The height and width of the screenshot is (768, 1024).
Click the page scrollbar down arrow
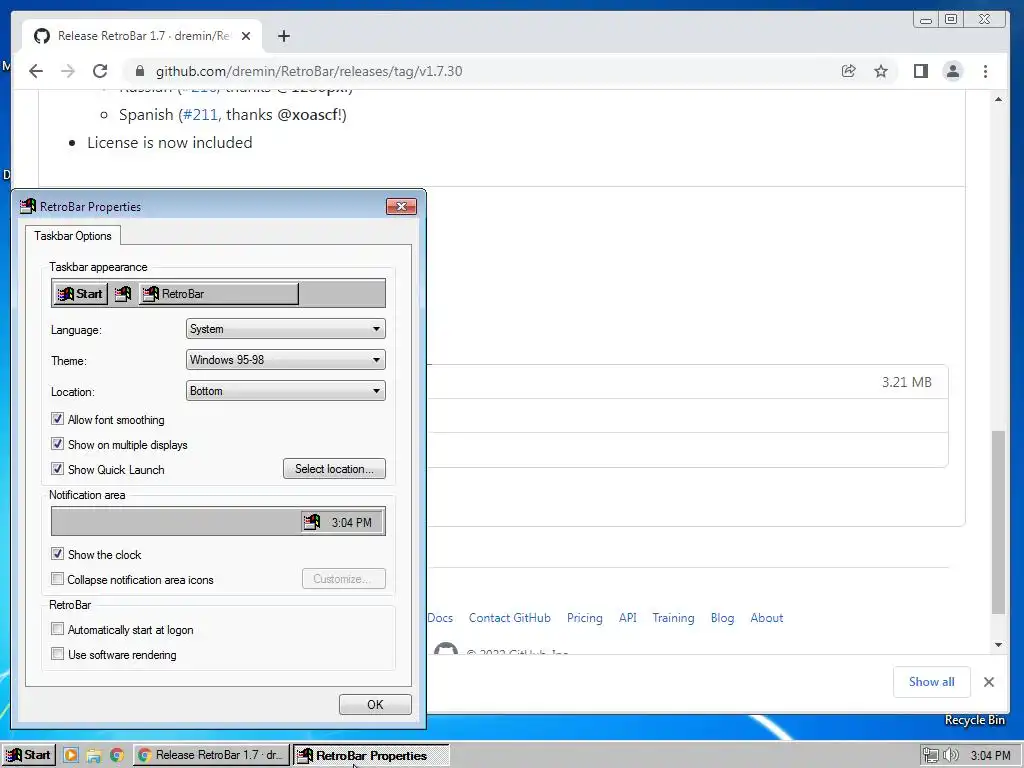click(x=998, y=645)
